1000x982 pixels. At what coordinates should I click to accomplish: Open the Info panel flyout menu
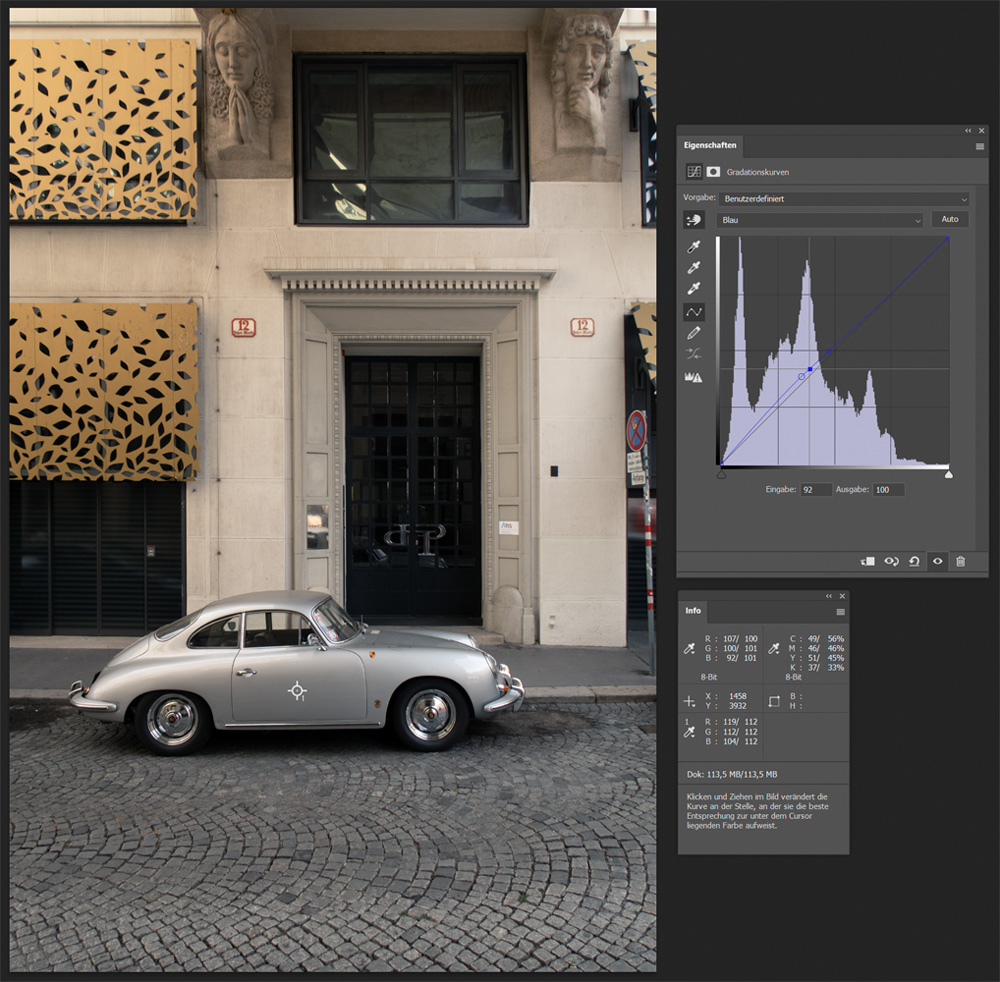coord(841,612)
